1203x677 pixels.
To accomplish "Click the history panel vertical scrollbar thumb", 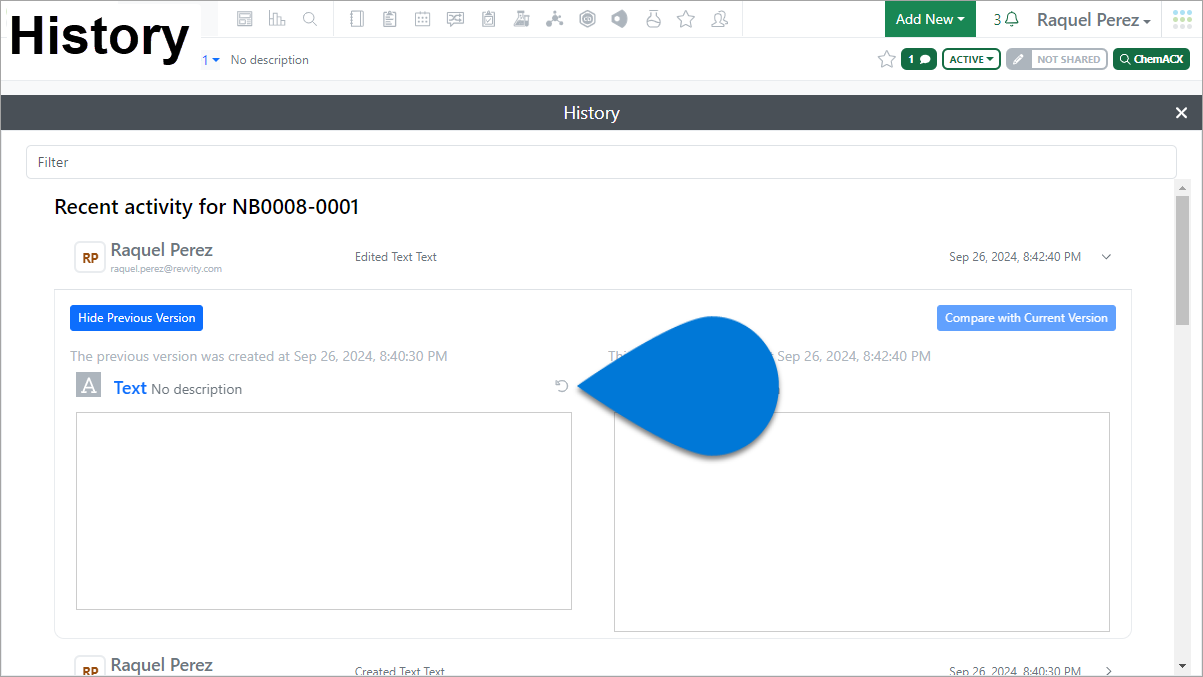I will click(x=1183, y=260).
